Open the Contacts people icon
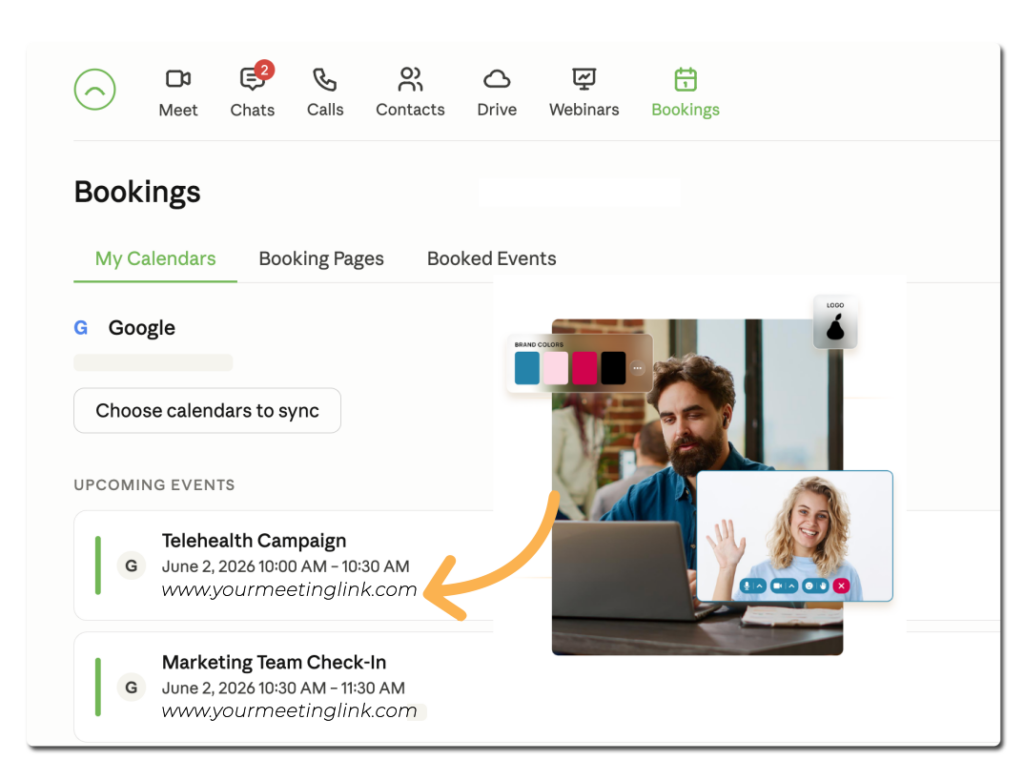 pos(410,79)
